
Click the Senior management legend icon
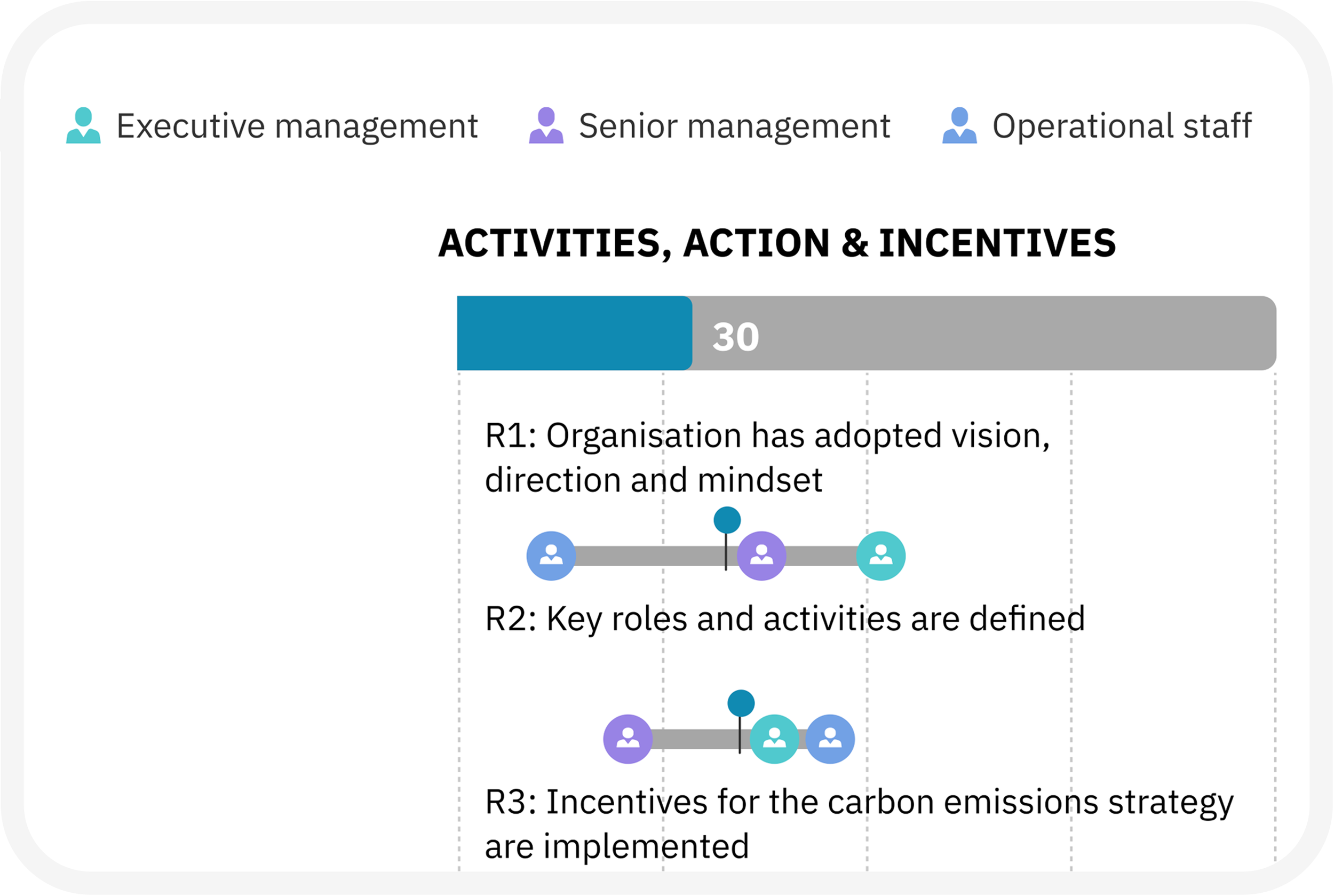(546, 125)
